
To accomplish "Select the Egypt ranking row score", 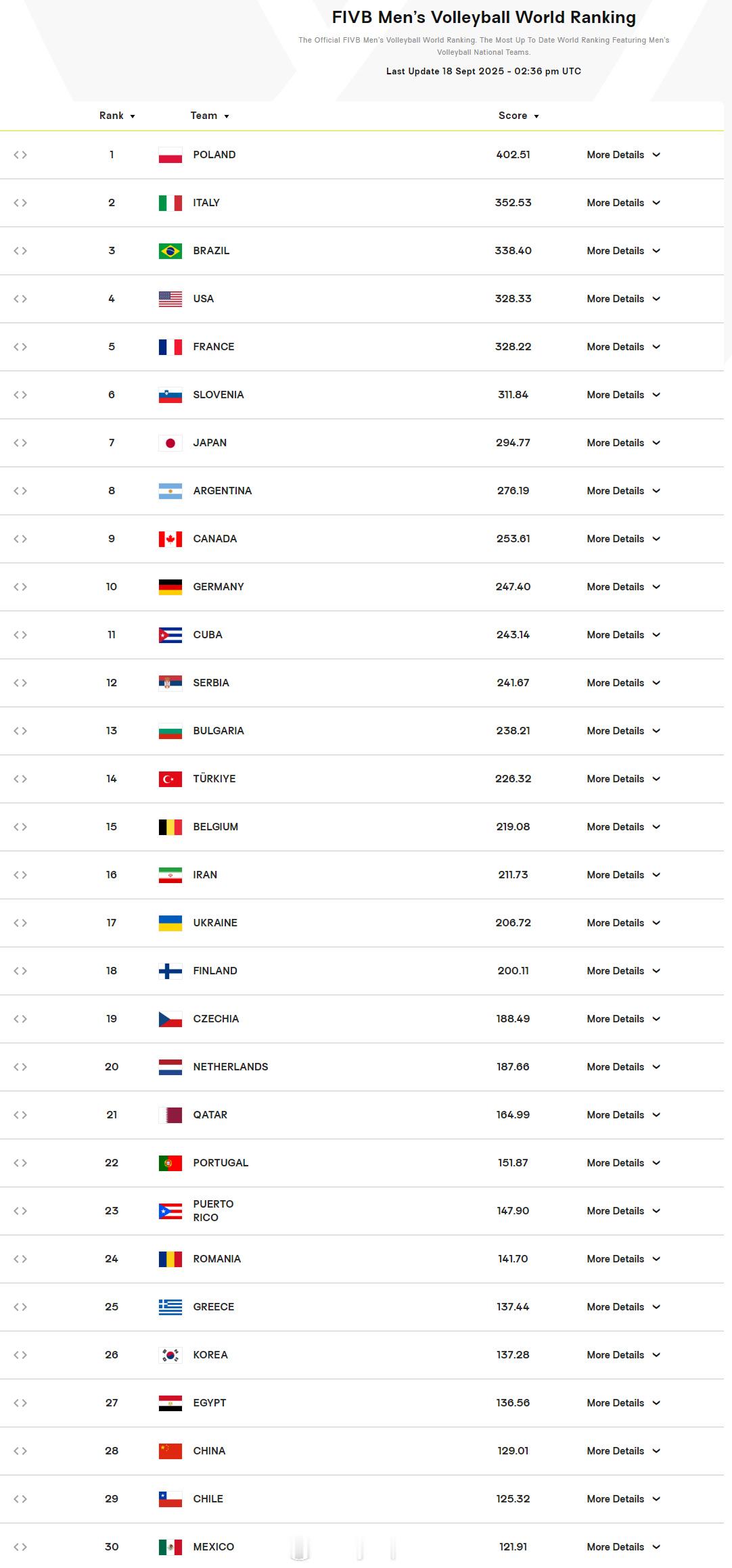I will pyautogui.click(x=513, y=1403).
